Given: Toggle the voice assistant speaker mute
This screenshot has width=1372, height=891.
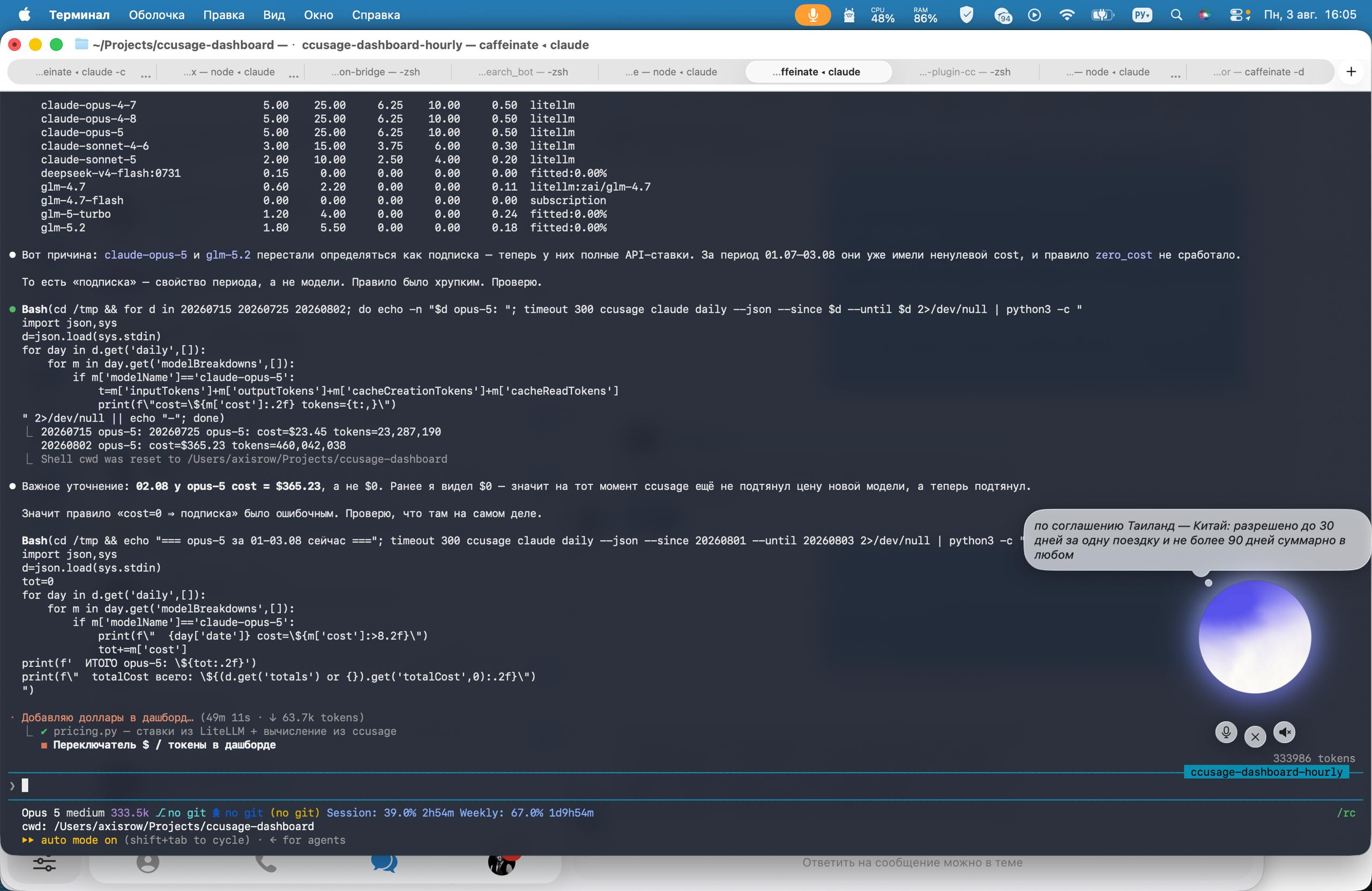Looking at the screenshot, I should (x=1285, y=732).
